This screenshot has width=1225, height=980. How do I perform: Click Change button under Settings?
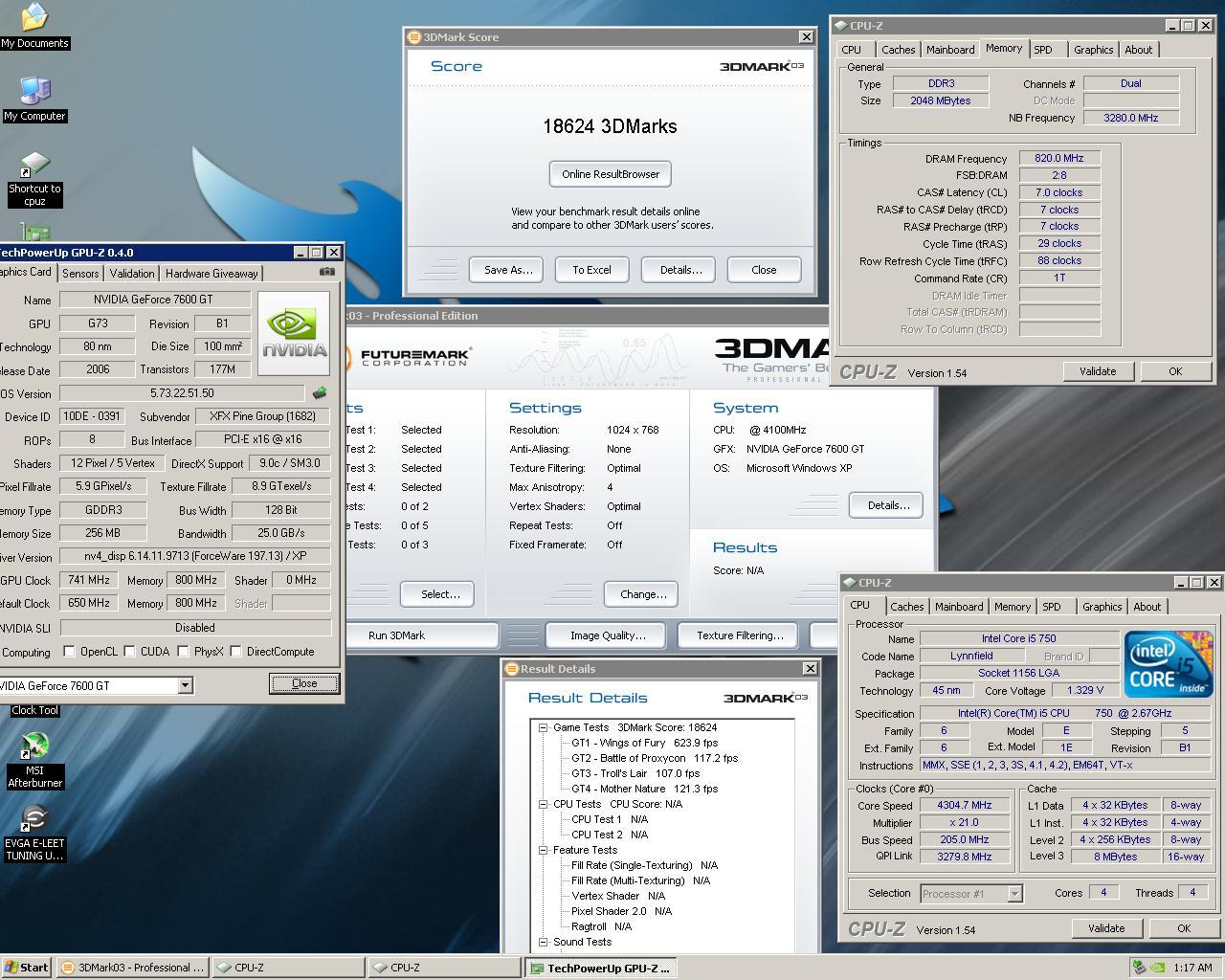(x=643, y=594)
